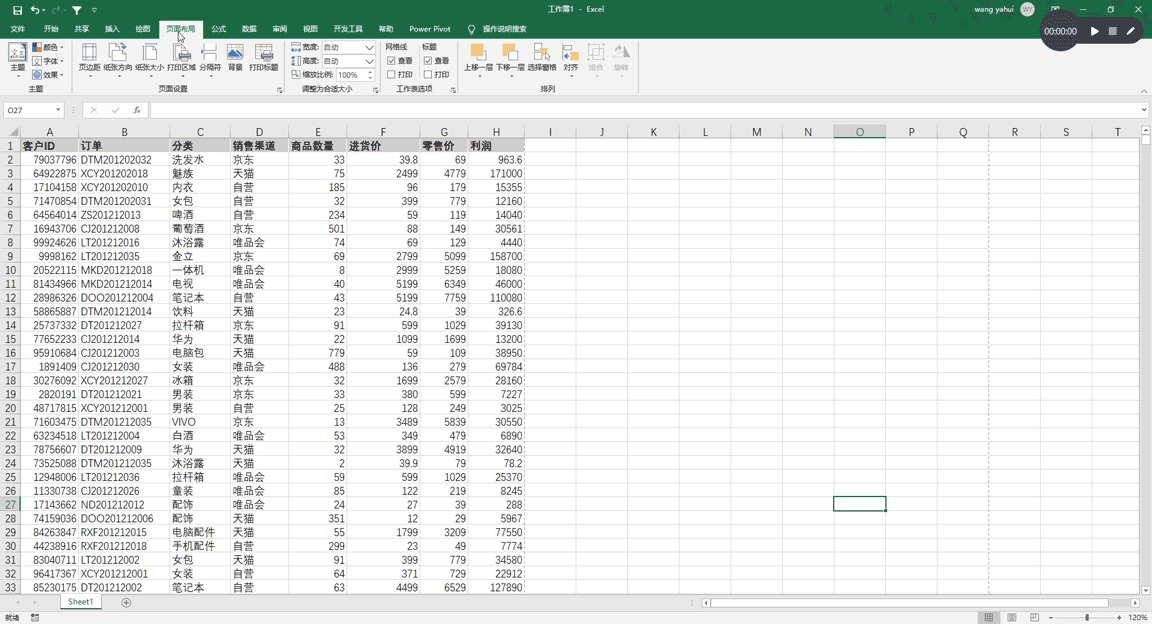Image resolution: width=1152 pixels, height=624 pixels.
Task: Click the 背景 background icon
Action: [x=235, y=60]
